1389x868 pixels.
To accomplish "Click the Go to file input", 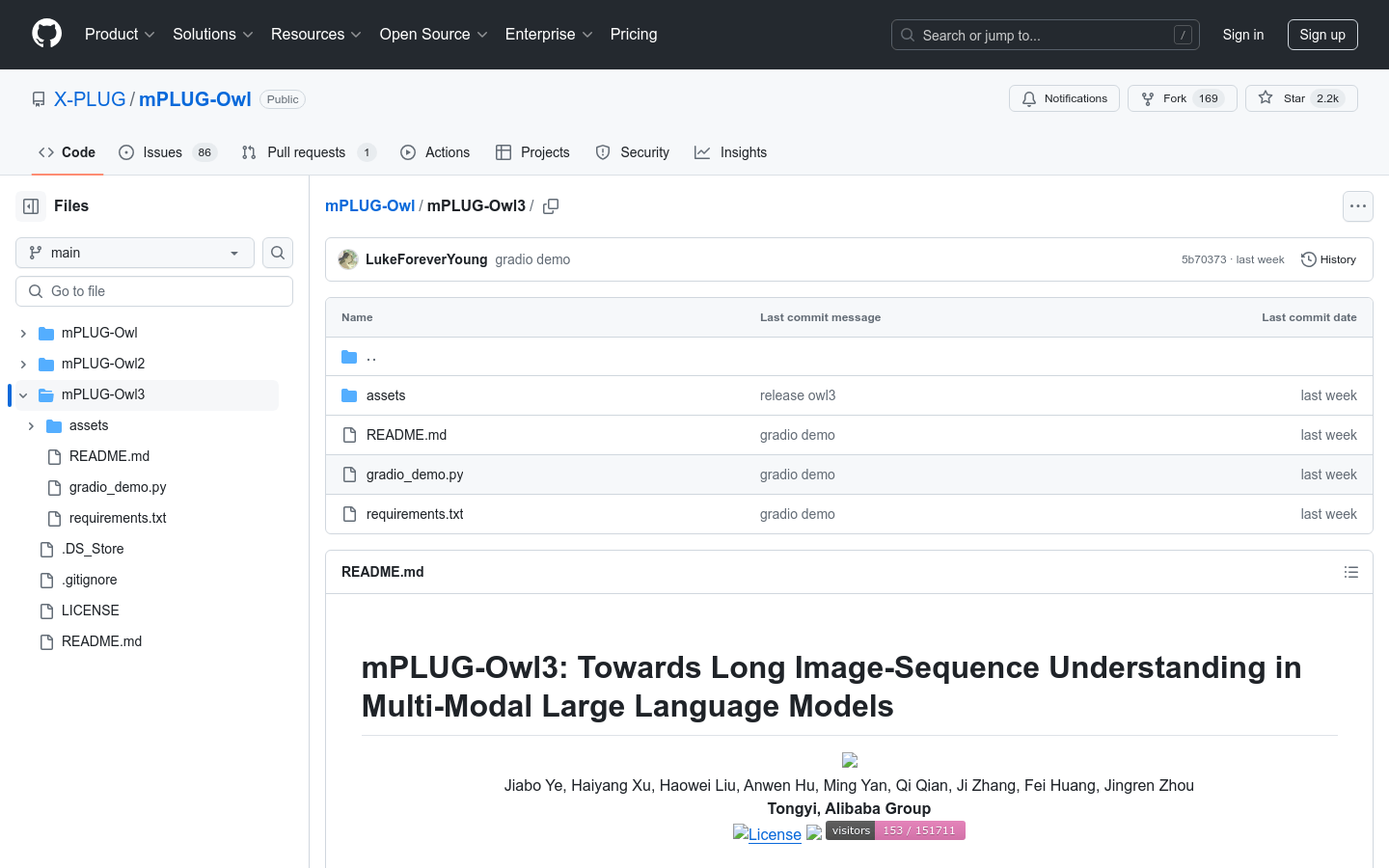I will [x=154, y=291].
